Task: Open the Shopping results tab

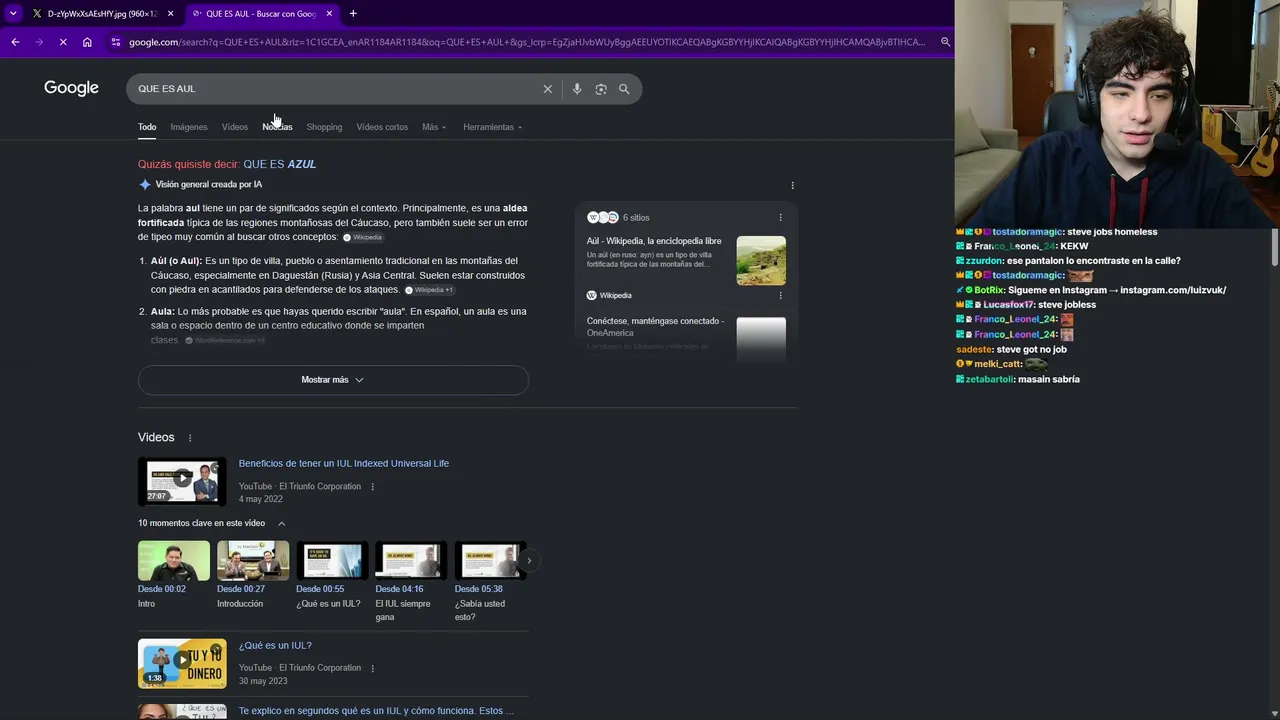Action: 324,127
